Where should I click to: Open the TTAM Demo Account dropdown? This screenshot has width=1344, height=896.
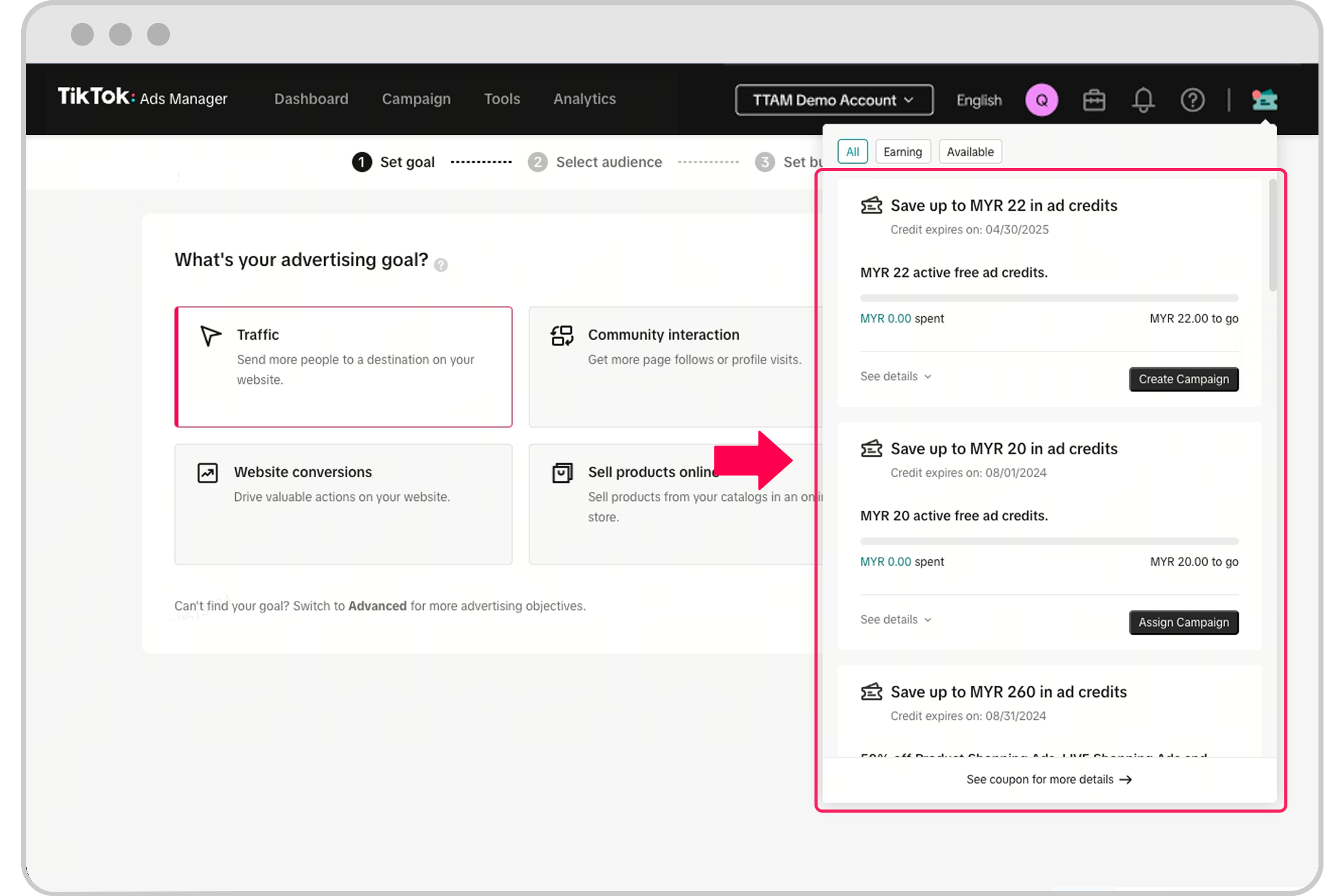click(834, 99)
